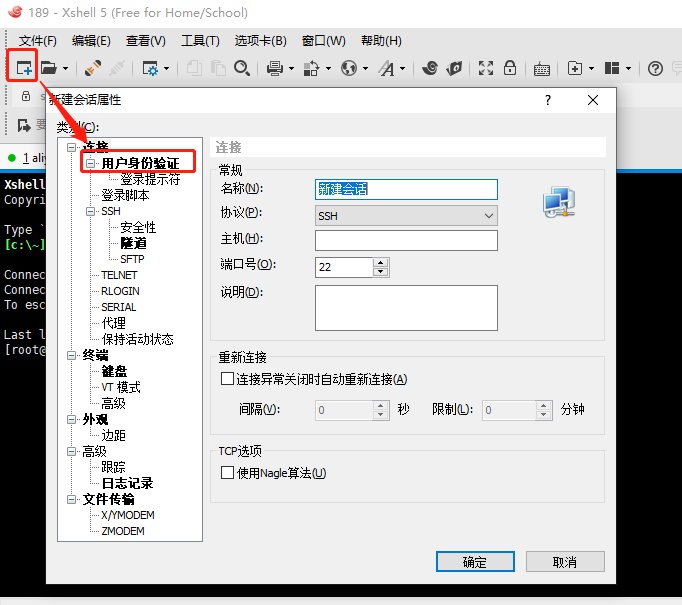Click in the 说明 description box
The height and width of the screenshot is (605, 682).
pyautogui.click(x=406, y=308)
